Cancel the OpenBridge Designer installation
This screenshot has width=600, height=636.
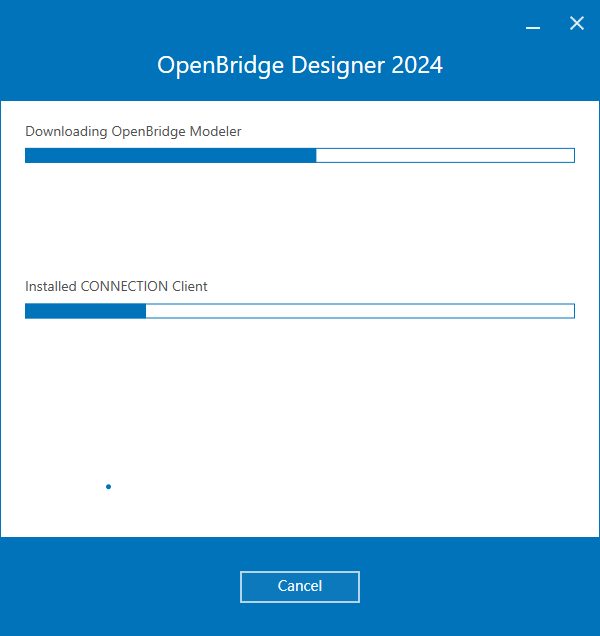300,587
